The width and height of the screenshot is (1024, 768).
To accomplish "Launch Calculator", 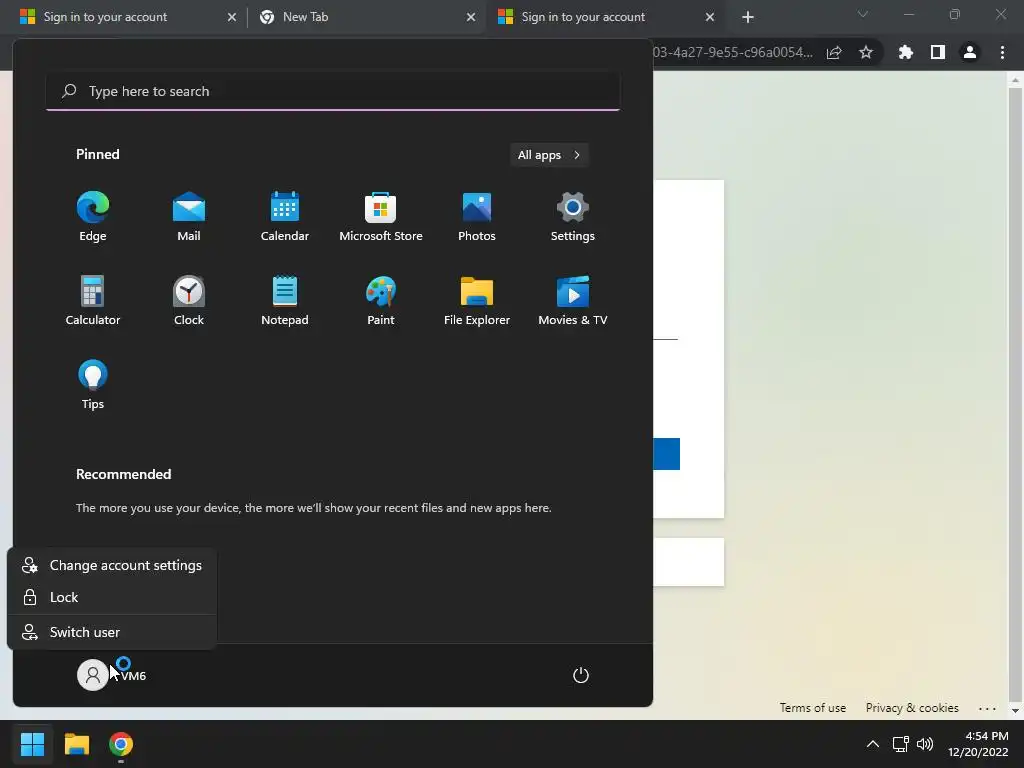I will coord(93,301).
